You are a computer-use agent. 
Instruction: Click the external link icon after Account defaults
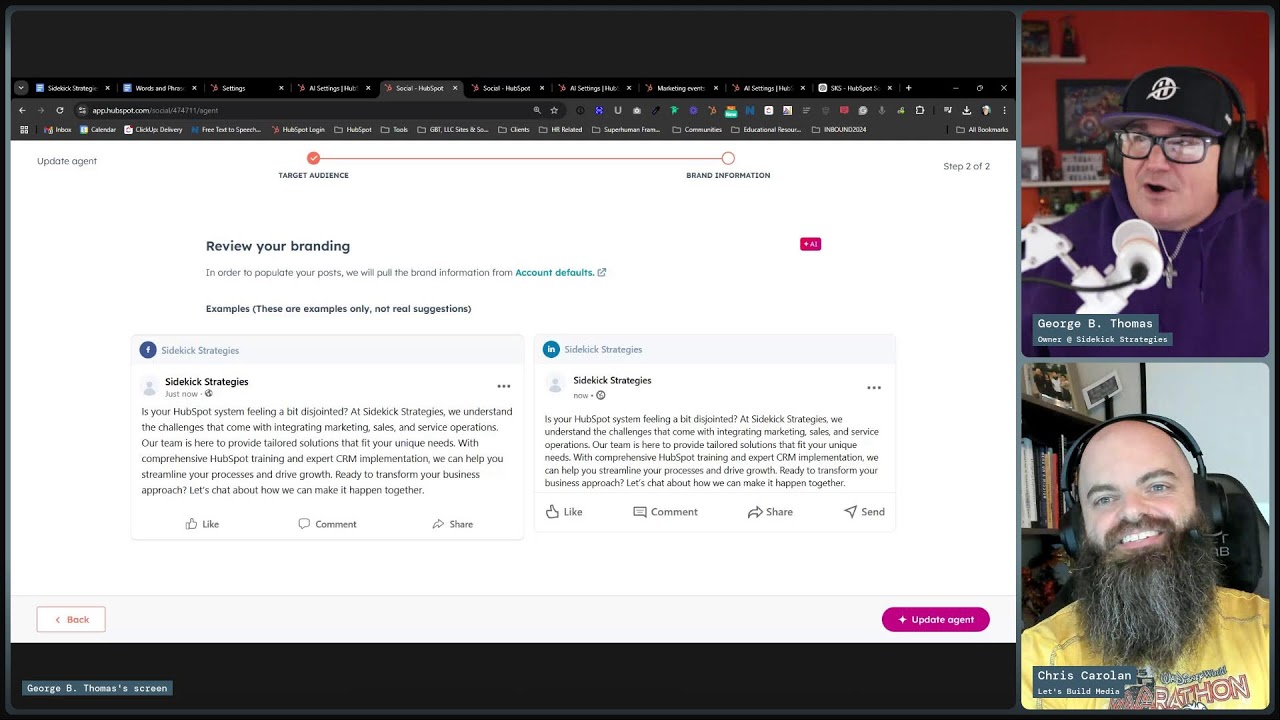tap(602, 273)
